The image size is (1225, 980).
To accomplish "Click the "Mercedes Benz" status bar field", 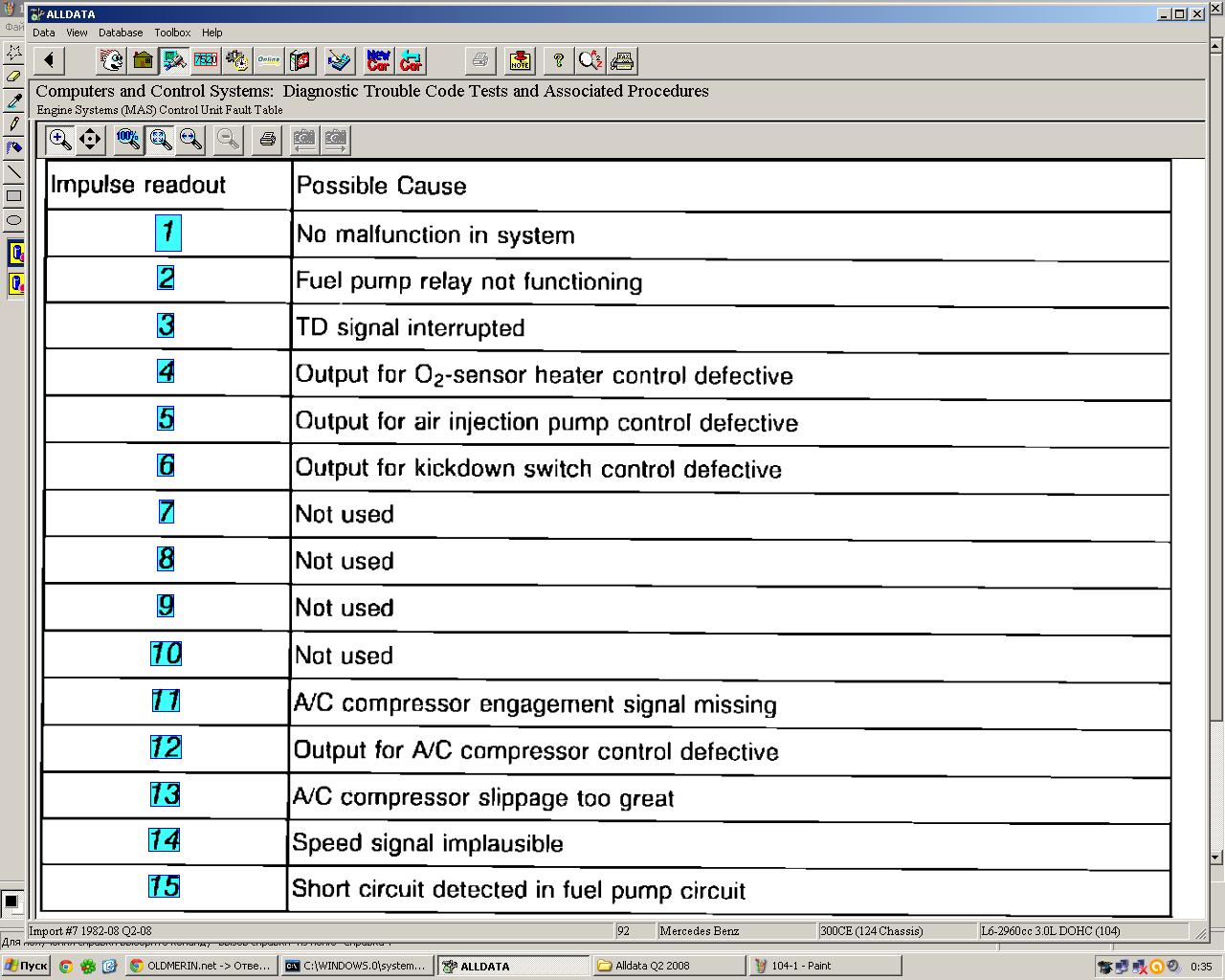I will (736, 930).
